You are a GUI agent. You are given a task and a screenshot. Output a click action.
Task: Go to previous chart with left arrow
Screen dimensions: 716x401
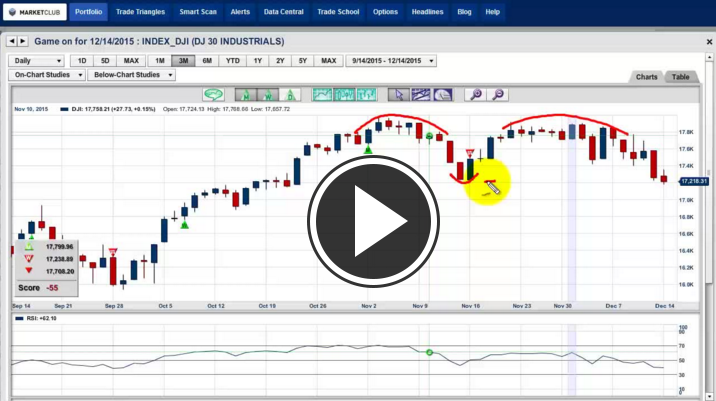tap(12, 41)
